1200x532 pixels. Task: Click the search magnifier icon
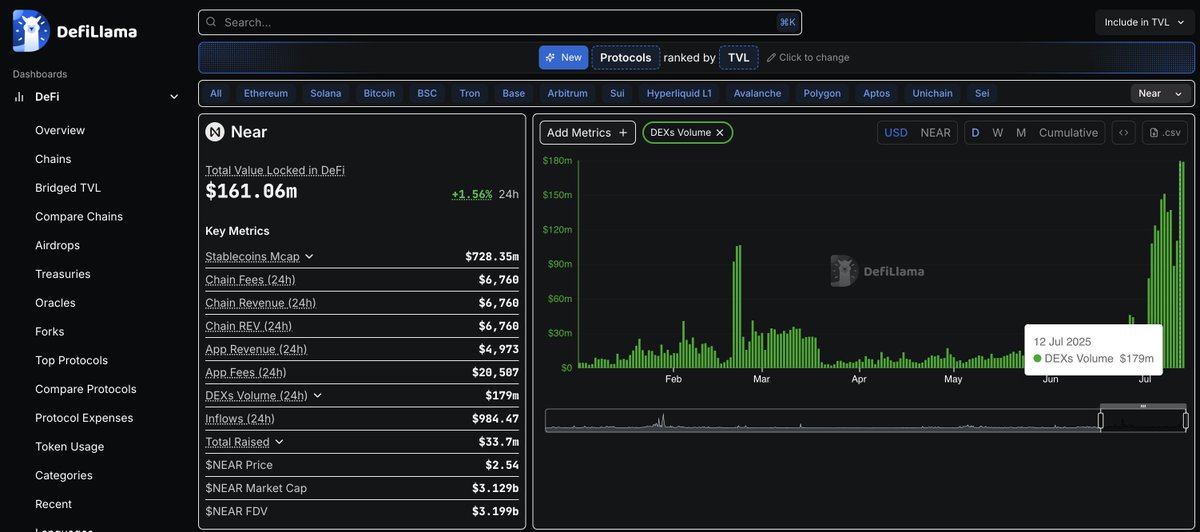[211, 22]
